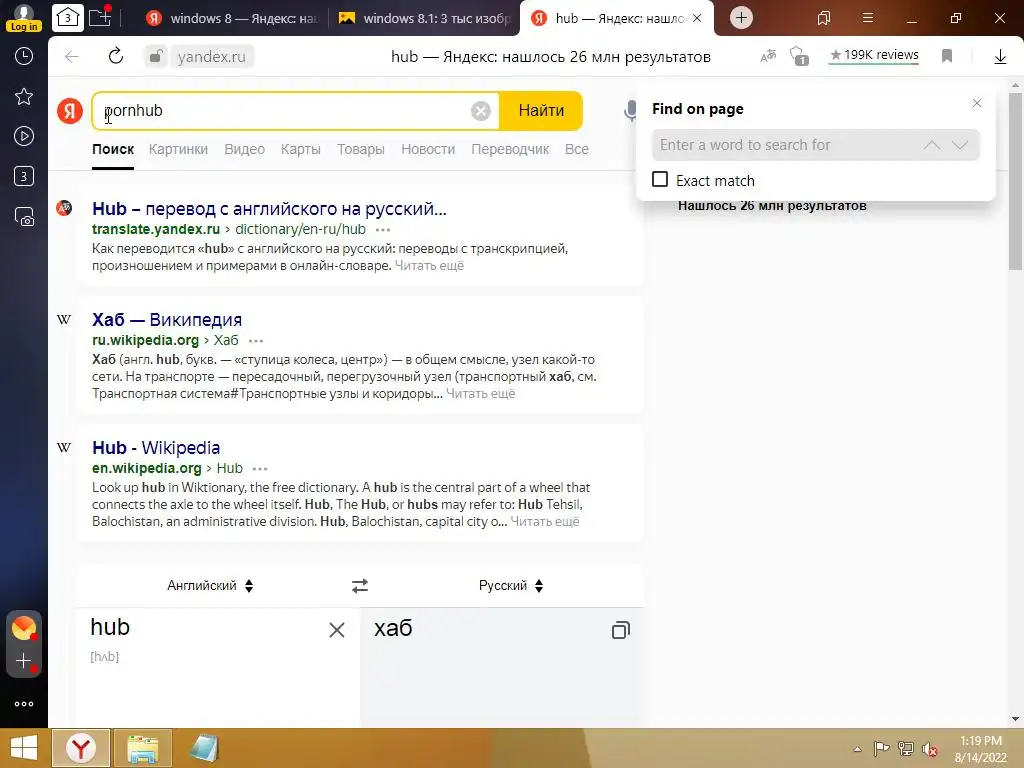
Task: Open a new tab with plus button
Action: 741,18
